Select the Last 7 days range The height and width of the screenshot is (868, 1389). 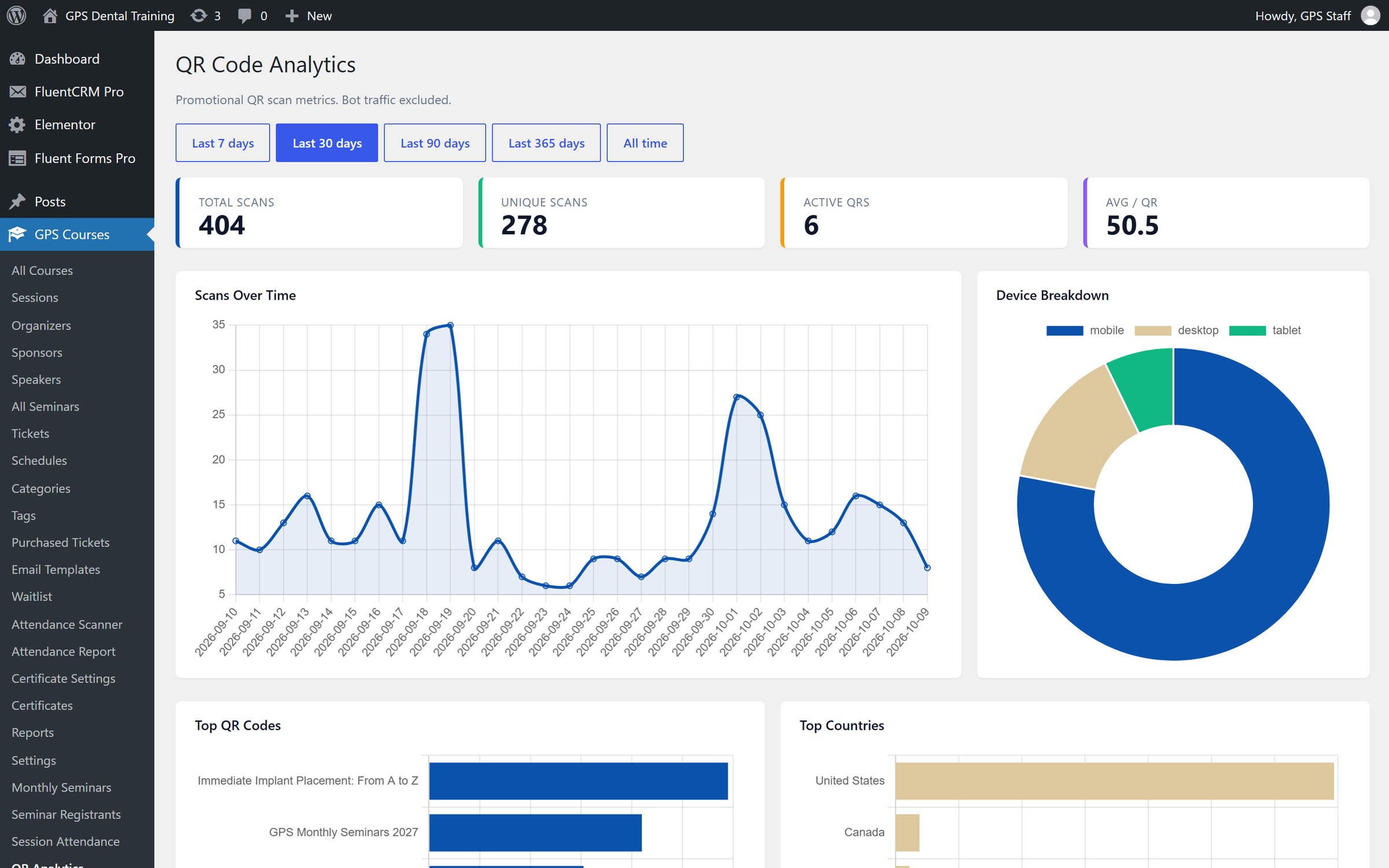(223, 143)
